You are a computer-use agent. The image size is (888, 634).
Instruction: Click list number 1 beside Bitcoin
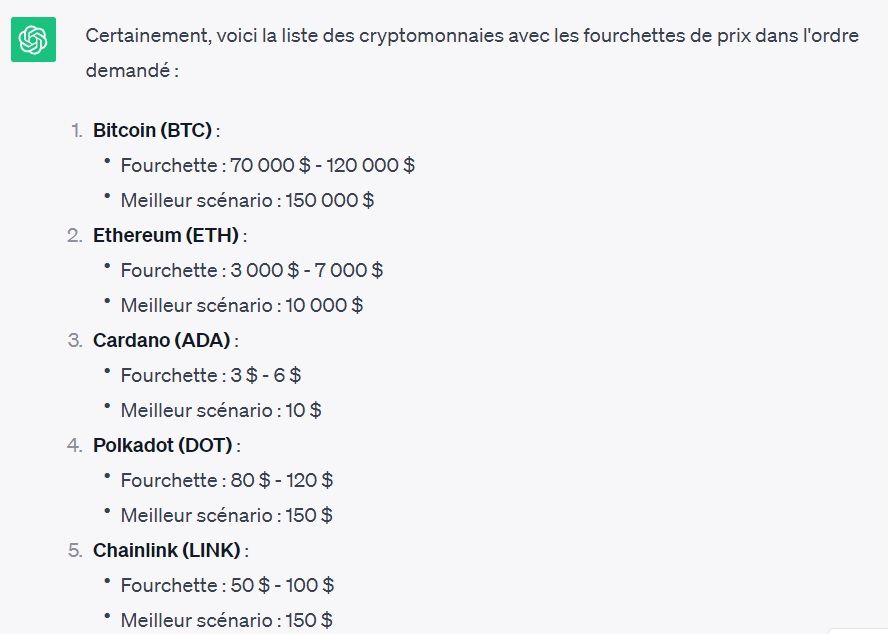(x=77, y=131)
